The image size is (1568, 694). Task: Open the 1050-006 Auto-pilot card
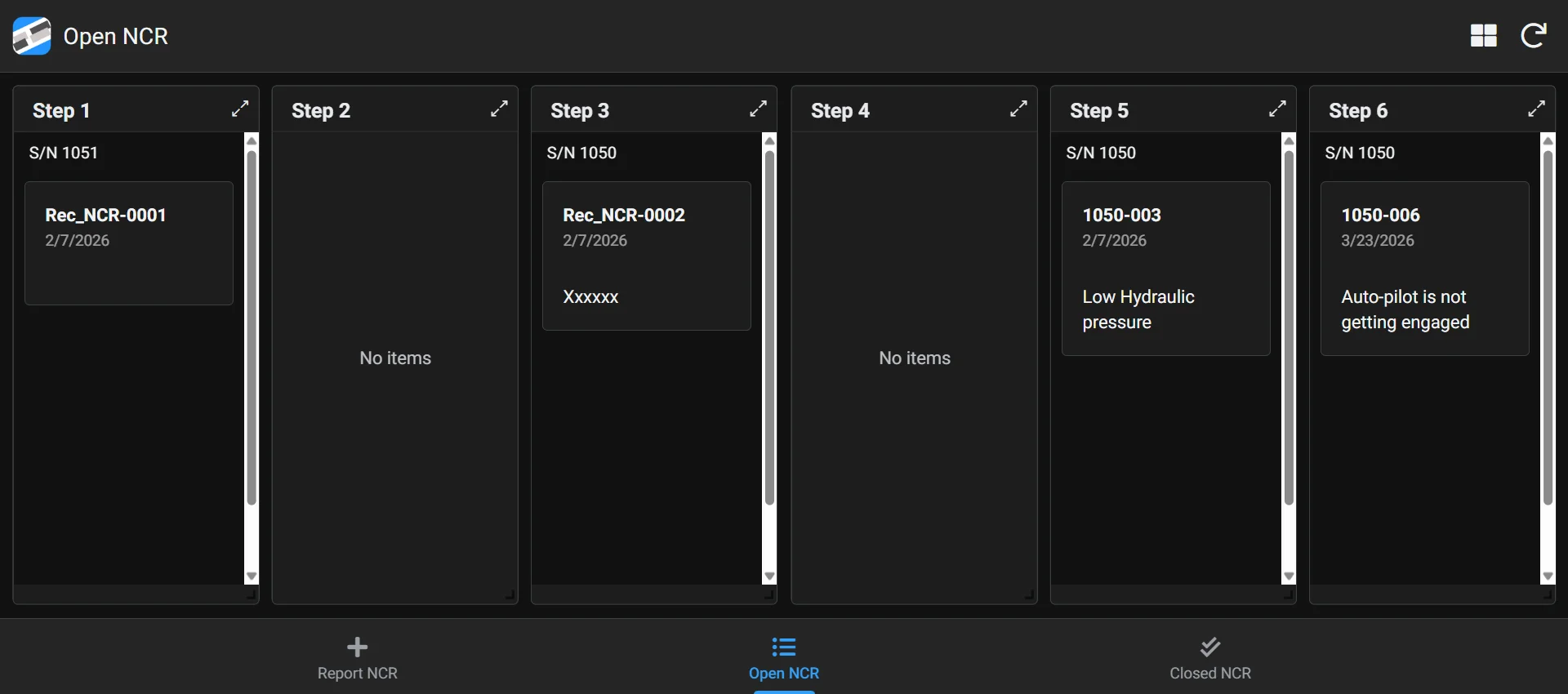[1424, 269]
